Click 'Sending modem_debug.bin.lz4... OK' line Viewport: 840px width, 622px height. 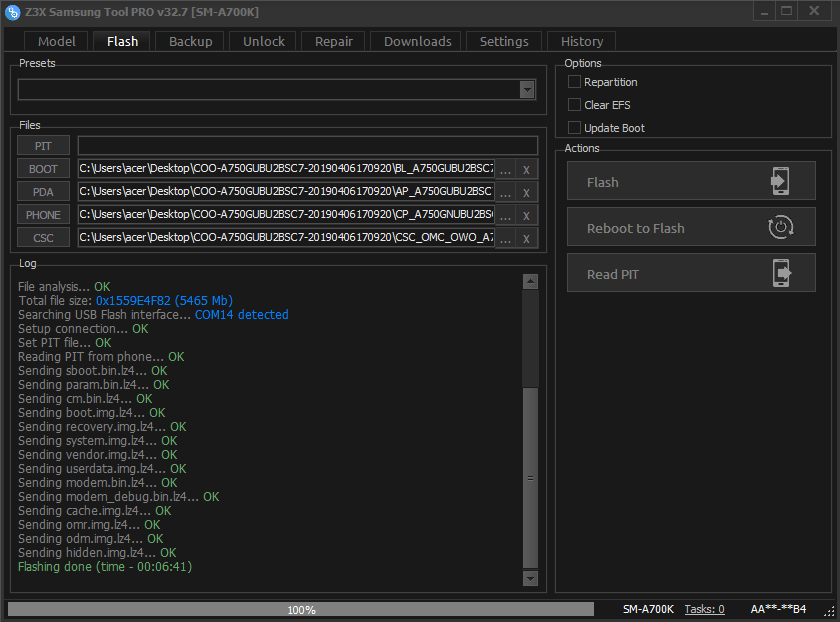click(x=118, y=497)
